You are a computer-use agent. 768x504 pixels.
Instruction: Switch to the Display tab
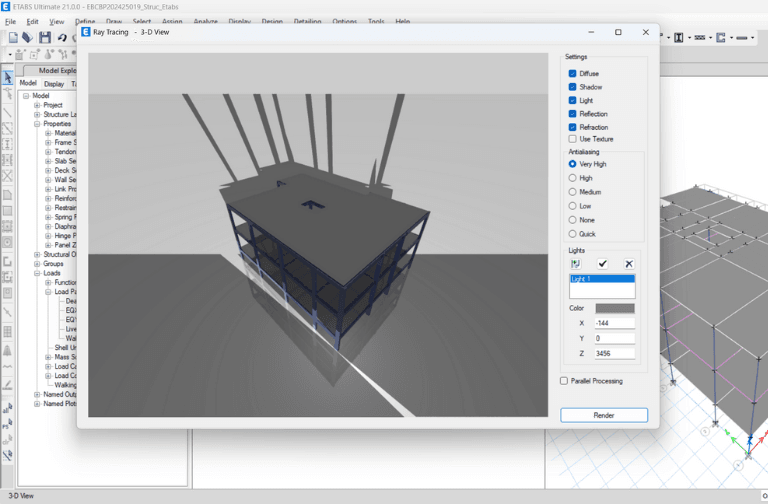(x=53, y=84)
